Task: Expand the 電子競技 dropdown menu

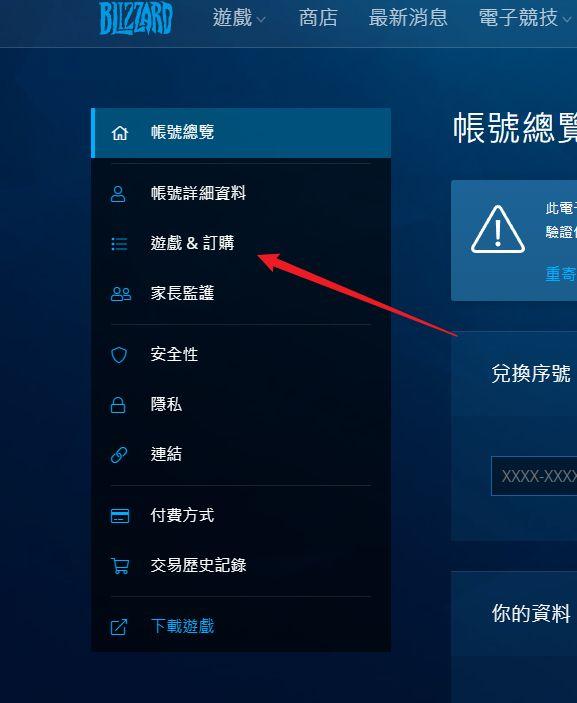Action: [x=525, y=18]
